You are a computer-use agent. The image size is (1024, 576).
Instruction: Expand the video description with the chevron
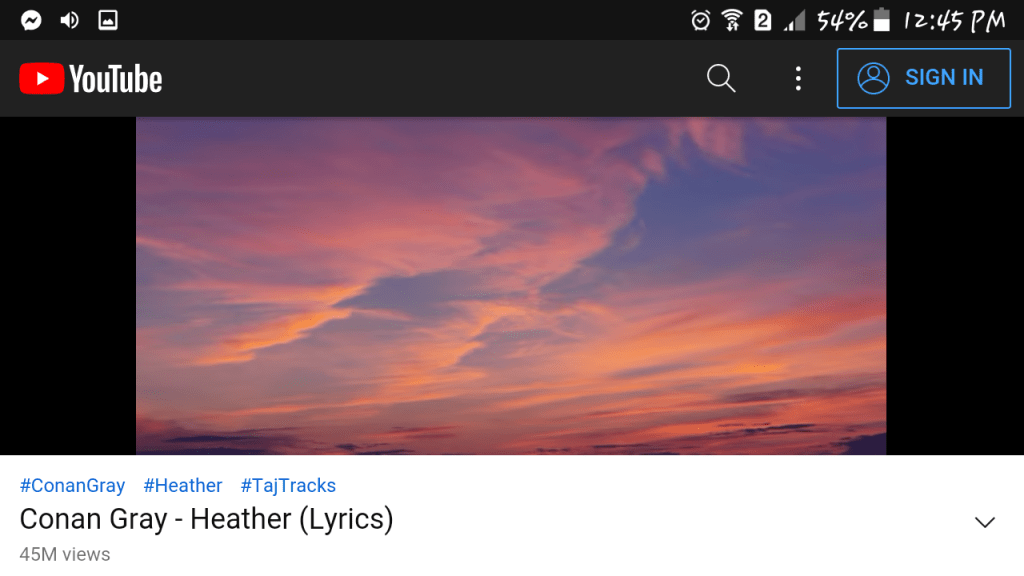coord(985,522)
